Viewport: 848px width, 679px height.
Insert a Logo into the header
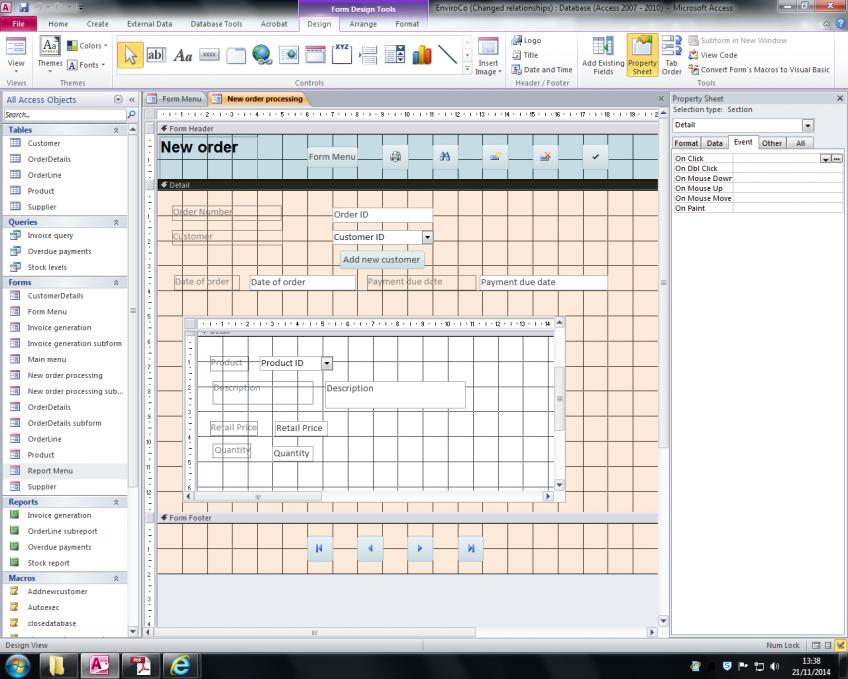tap(527, 41)
